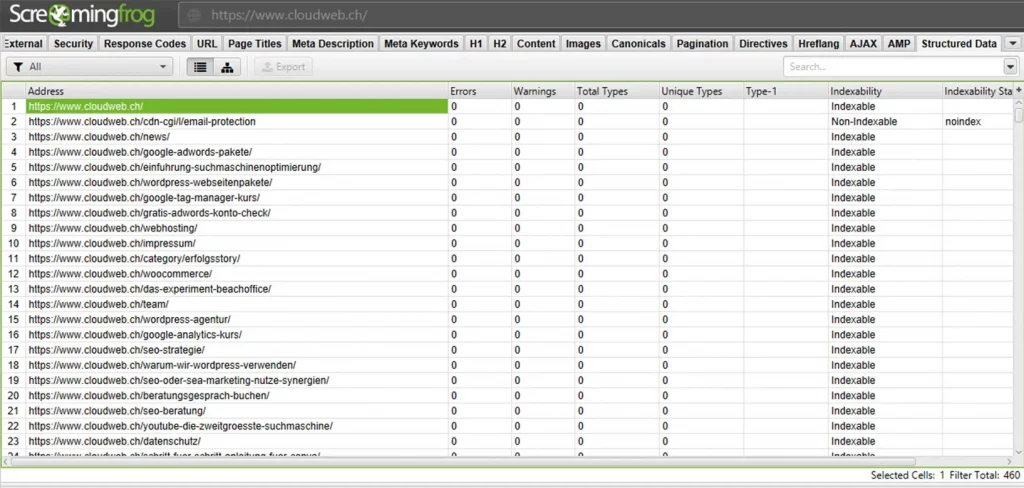The width and height of the screenshot is (1024, 488).
Task: Open the tab overflow dropdown
Action: click(x=1012, y=44)
